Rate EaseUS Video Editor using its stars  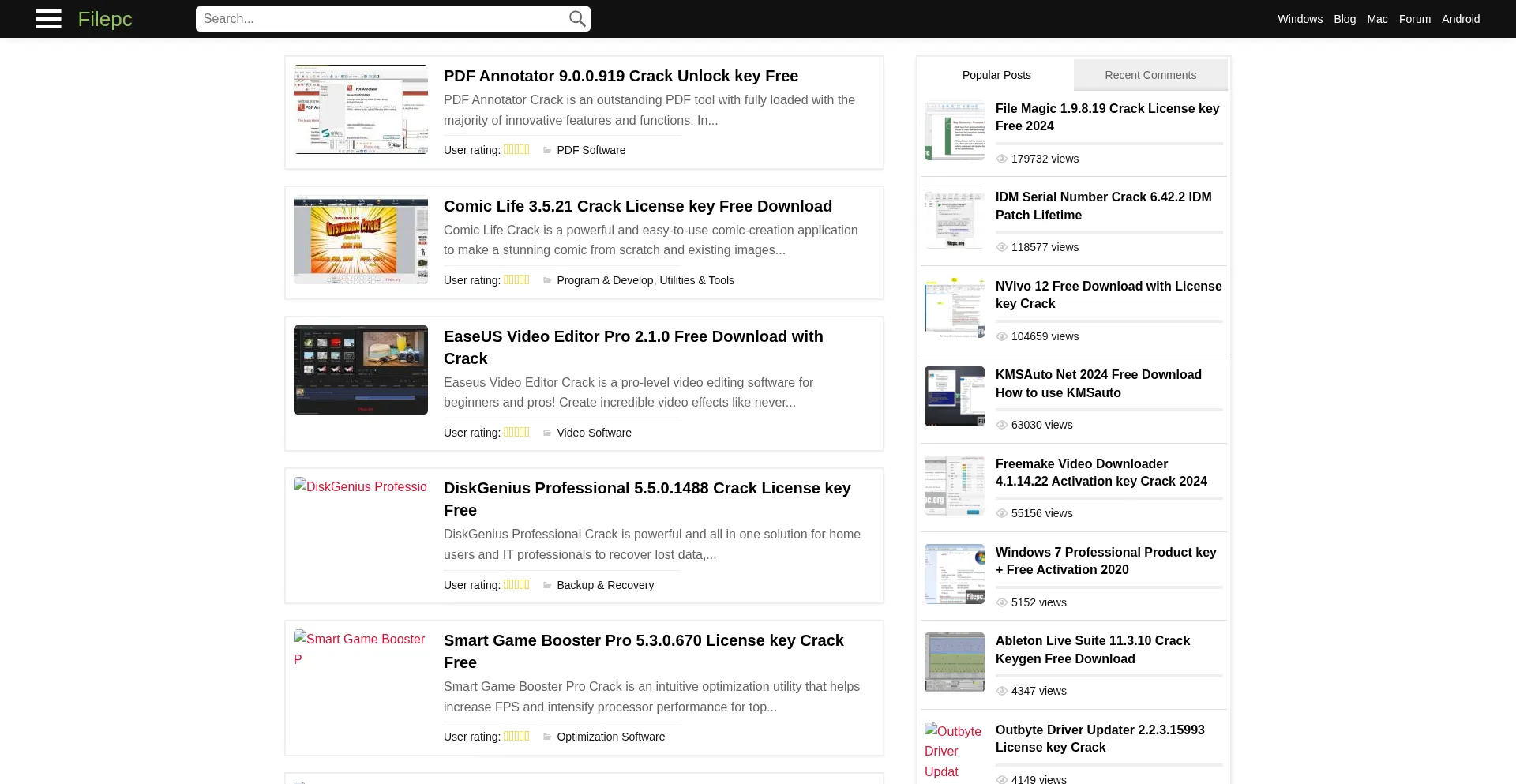[516, 432]
